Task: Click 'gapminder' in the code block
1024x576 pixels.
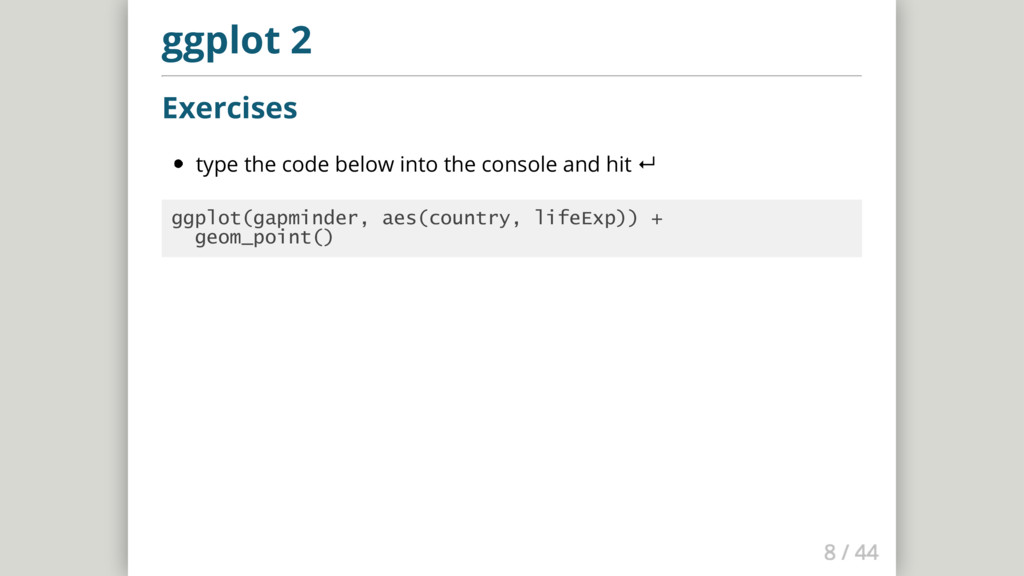Action: [x=303, y=218]
